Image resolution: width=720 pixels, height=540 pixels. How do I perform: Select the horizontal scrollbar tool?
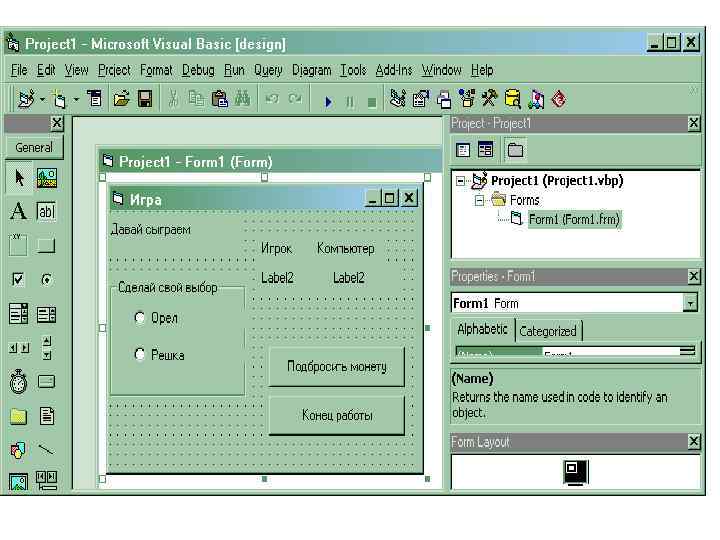coord(19,348)
